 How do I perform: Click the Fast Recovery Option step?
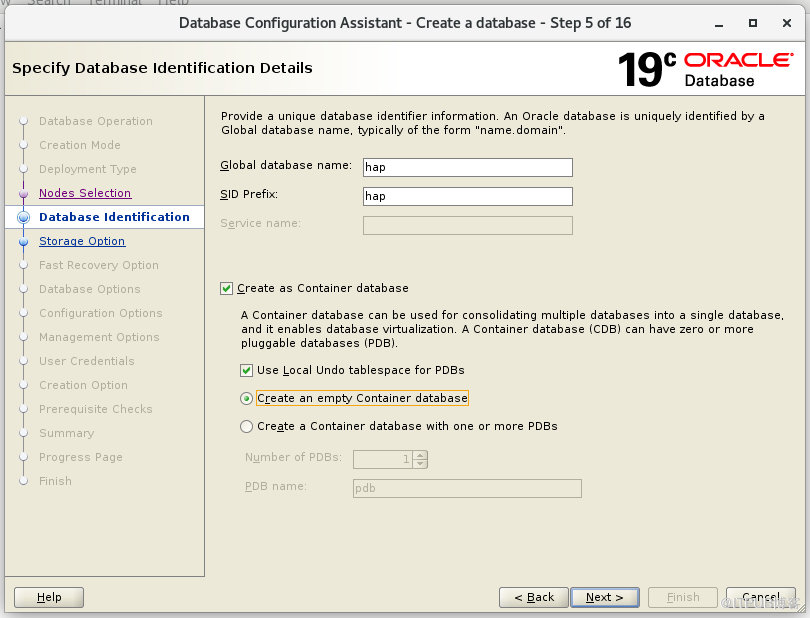99,265
